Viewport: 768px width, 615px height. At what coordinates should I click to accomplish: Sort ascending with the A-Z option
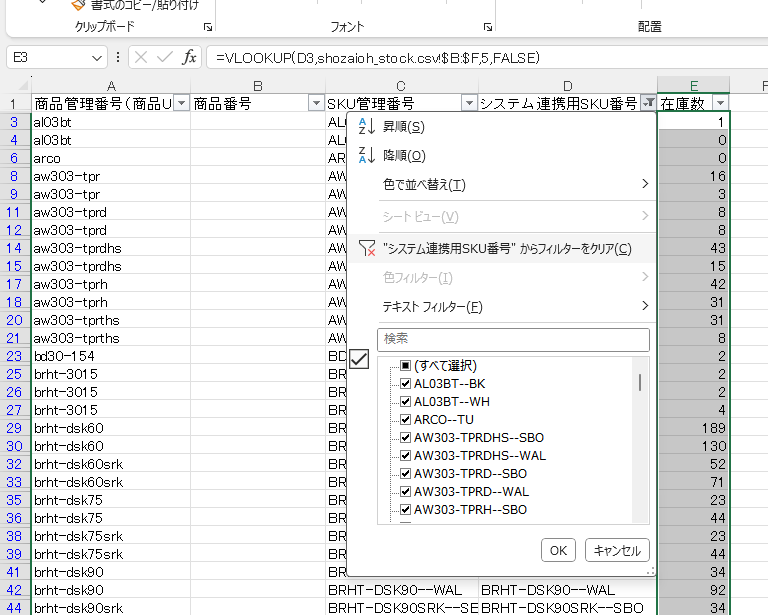[x=501, y=127]
